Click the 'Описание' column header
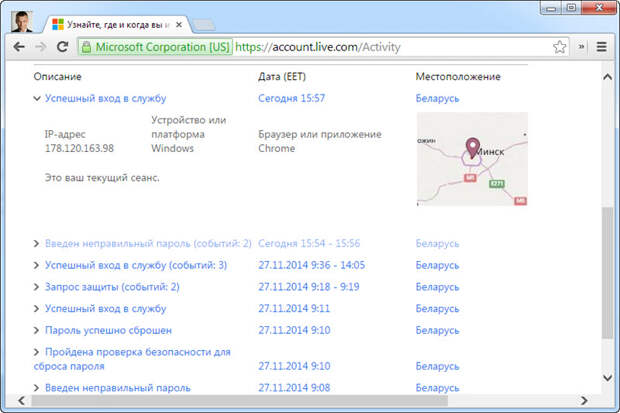The image size is (620, 413). (x=57, y=76)
